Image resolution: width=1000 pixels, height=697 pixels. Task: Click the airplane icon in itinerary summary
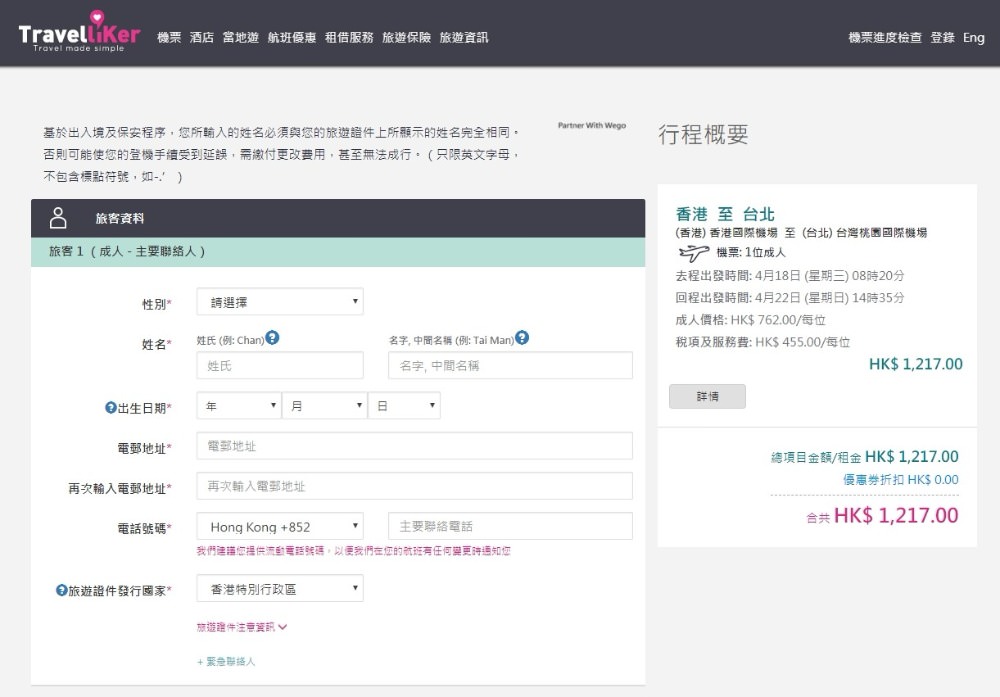coord(693,252)
